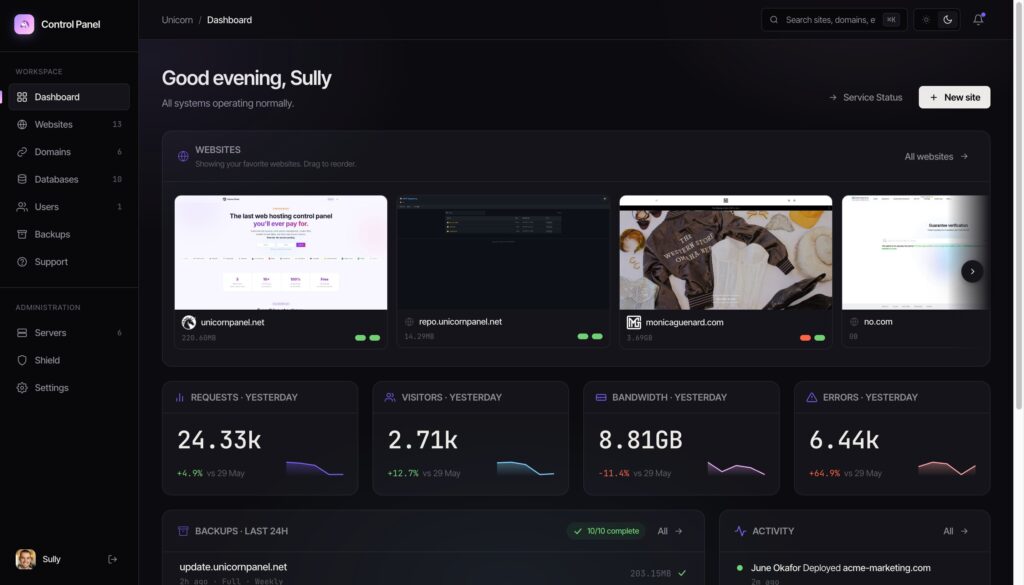Open Settings in the sidebar
1024x585 pixels.
point(69,387)
